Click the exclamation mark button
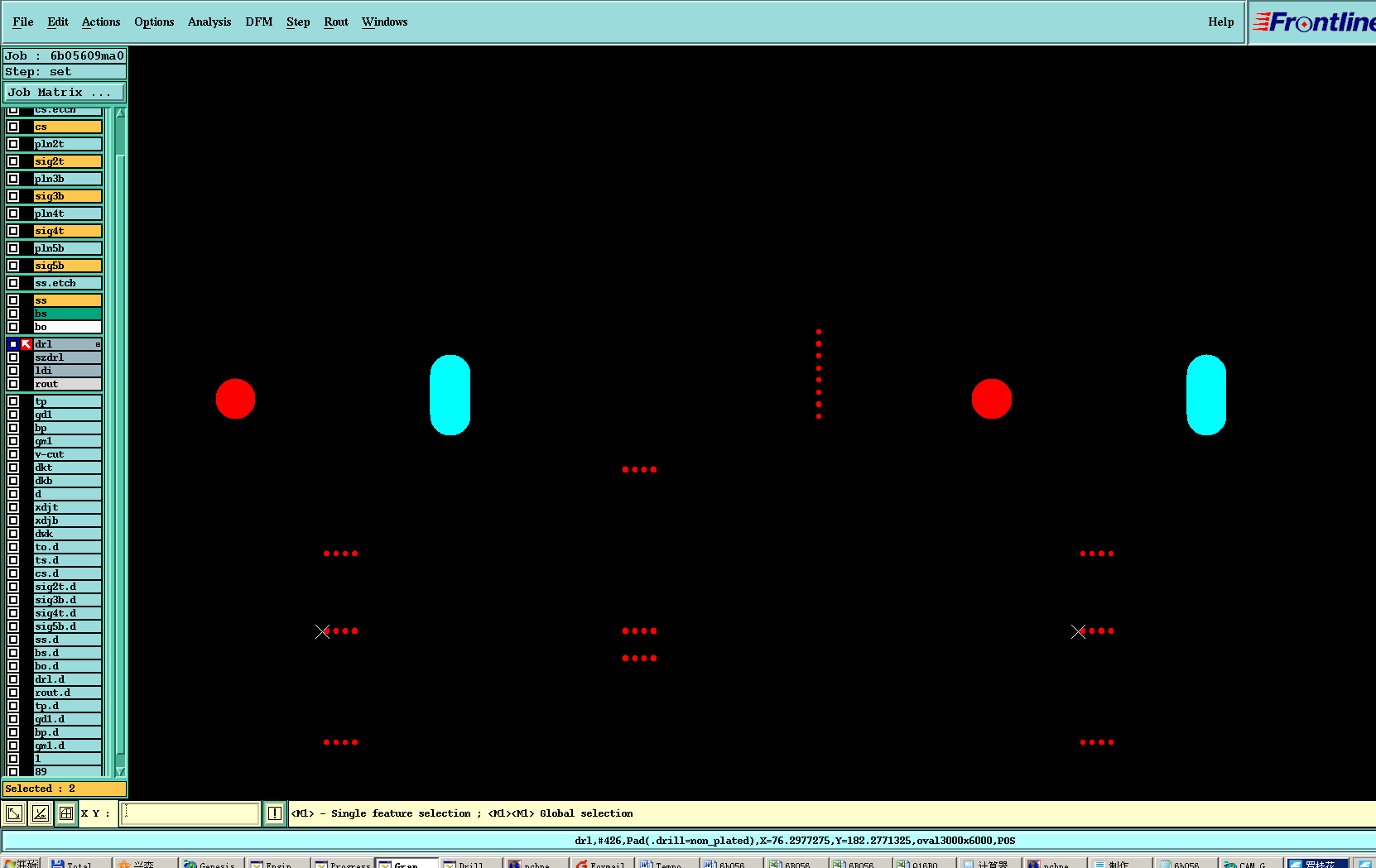 (x=274, y=813)
